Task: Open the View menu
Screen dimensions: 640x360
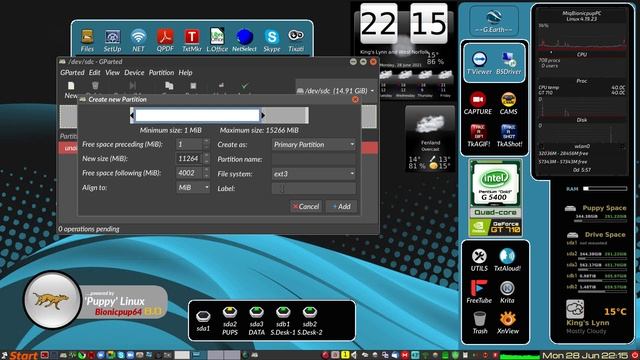Action: (x=112, y=73)
